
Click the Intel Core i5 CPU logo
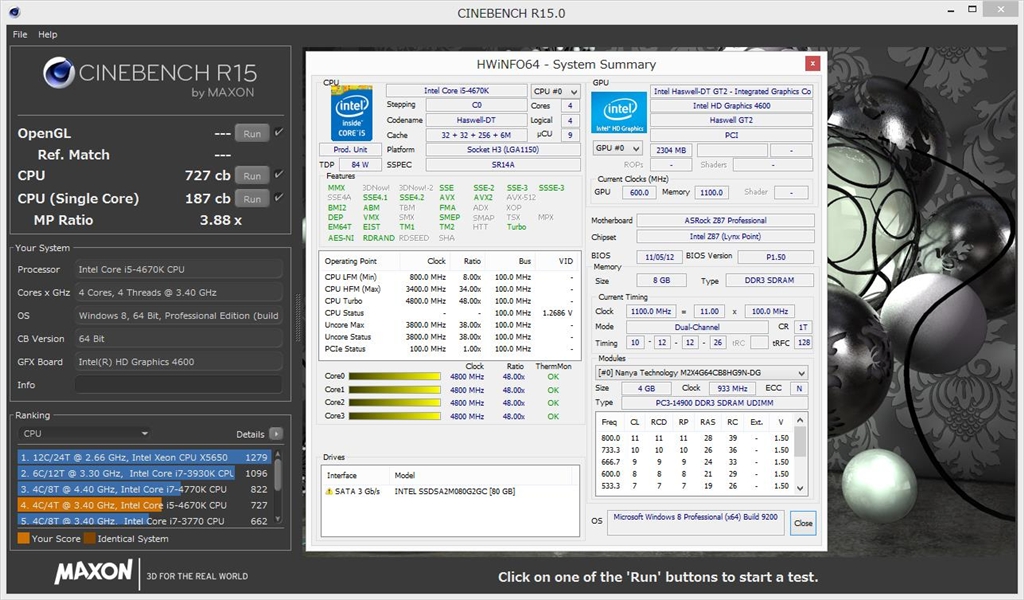[352, 111]
